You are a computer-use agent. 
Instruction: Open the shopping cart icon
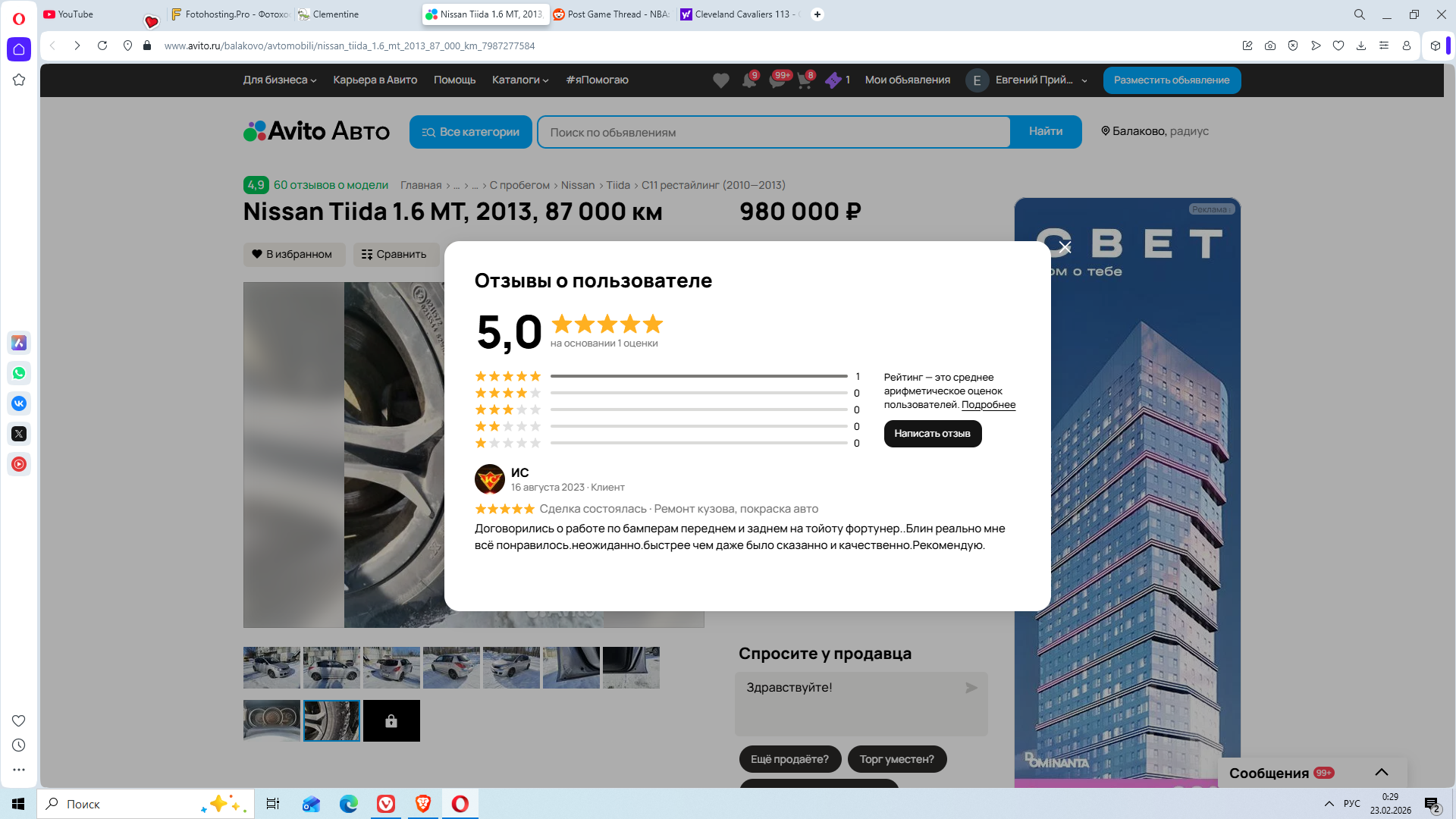tap(805, 80)
